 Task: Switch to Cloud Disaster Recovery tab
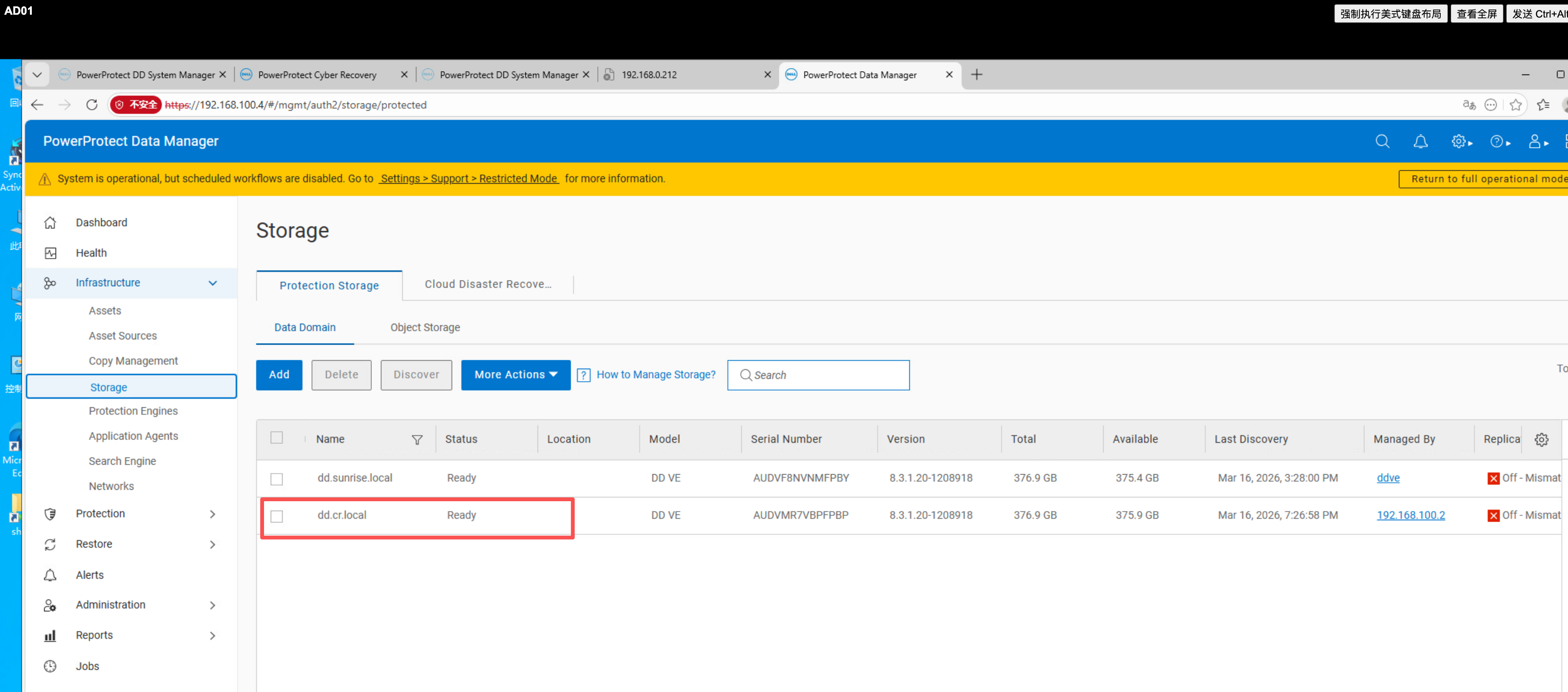click(x=488, y=284)
